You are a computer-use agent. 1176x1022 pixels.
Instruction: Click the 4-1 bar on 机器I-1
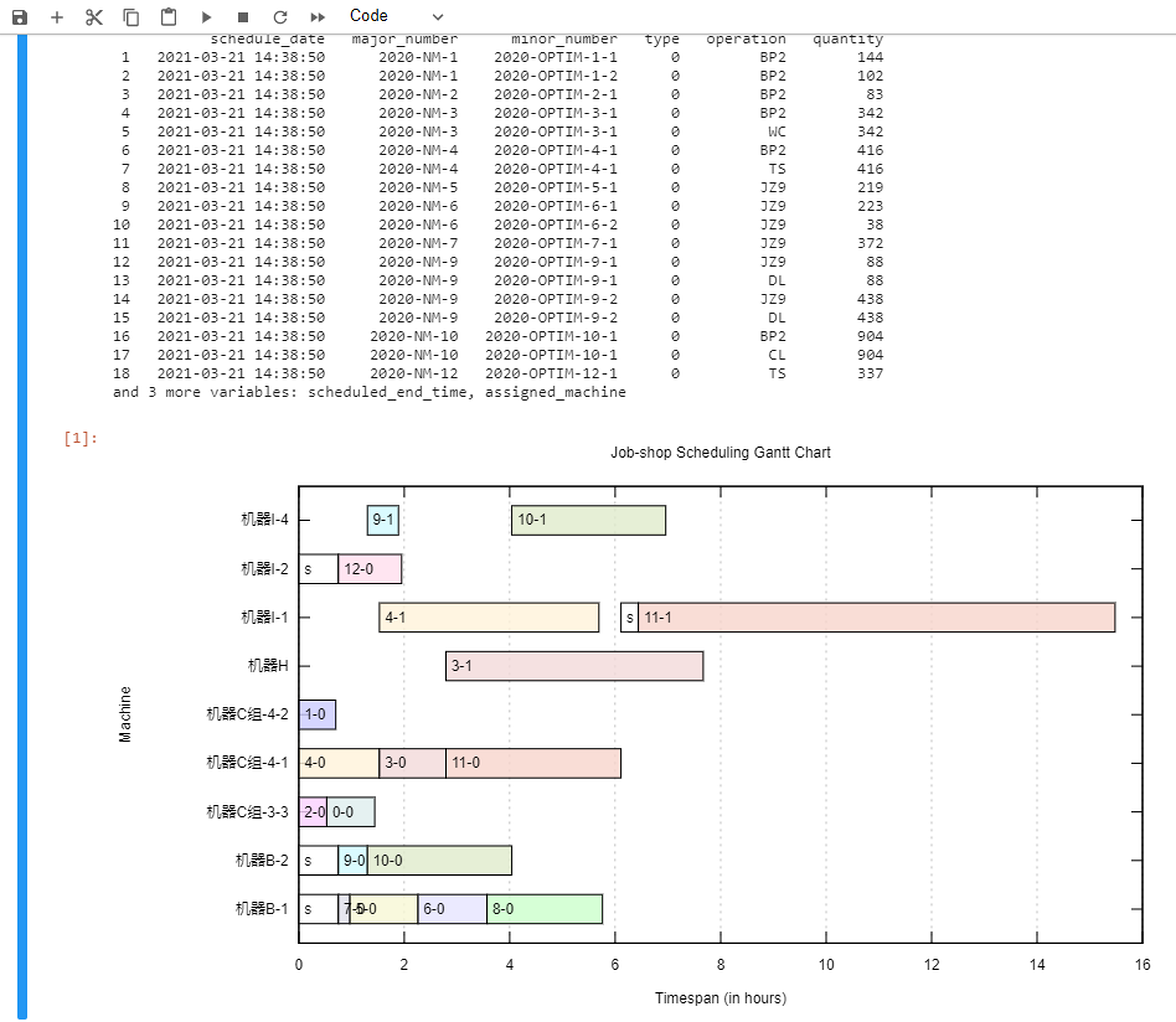(489, 617)
